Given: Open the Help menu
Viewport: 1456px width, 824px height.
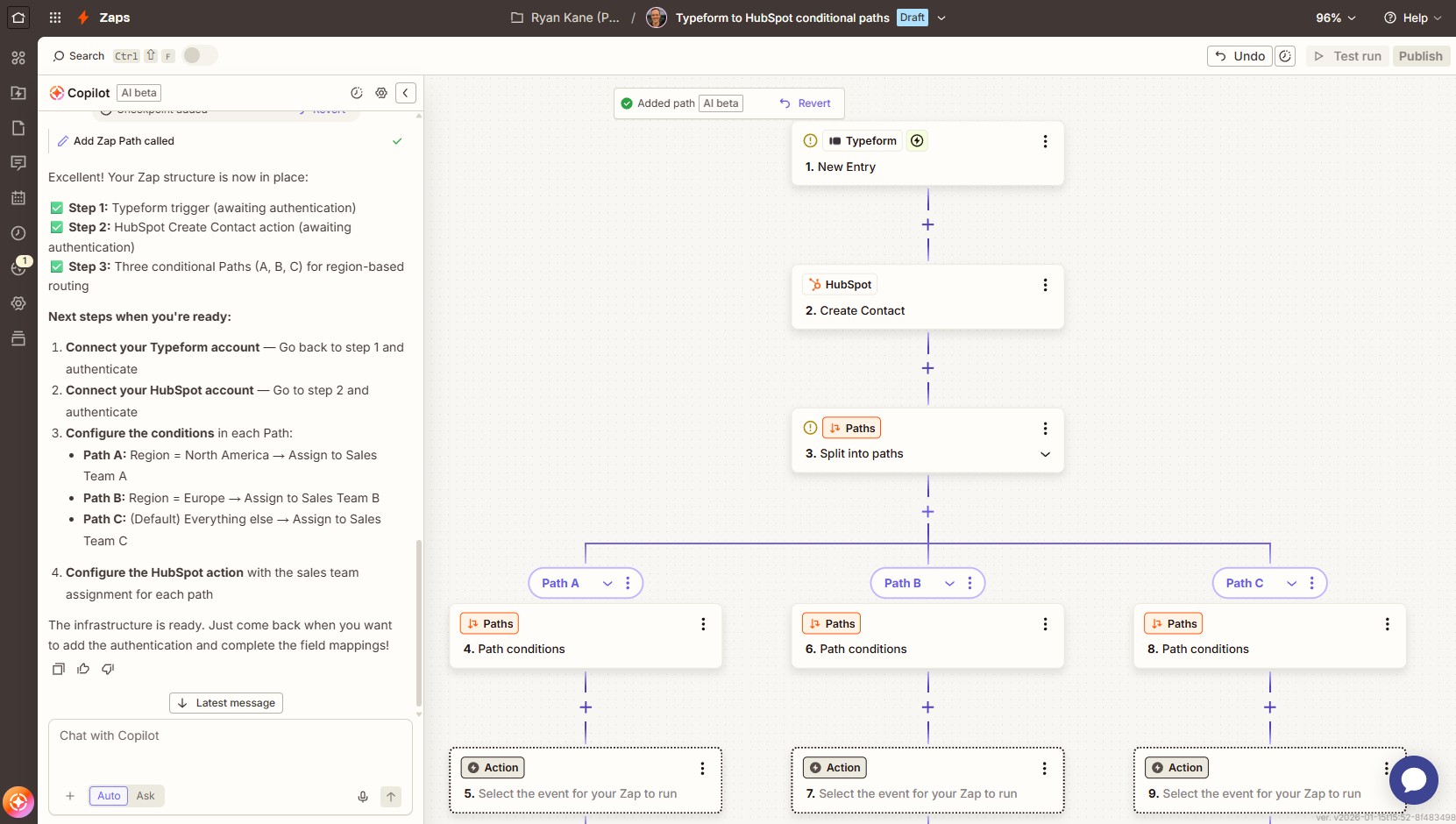Looking at the screenshot, I should (x=1412, y=18).
